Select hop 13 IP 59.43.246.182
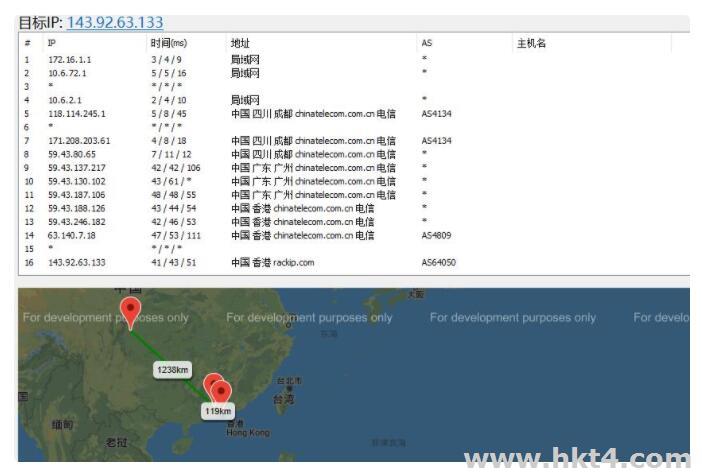Viewport: 702px width, 473px height. coord(77,222)
